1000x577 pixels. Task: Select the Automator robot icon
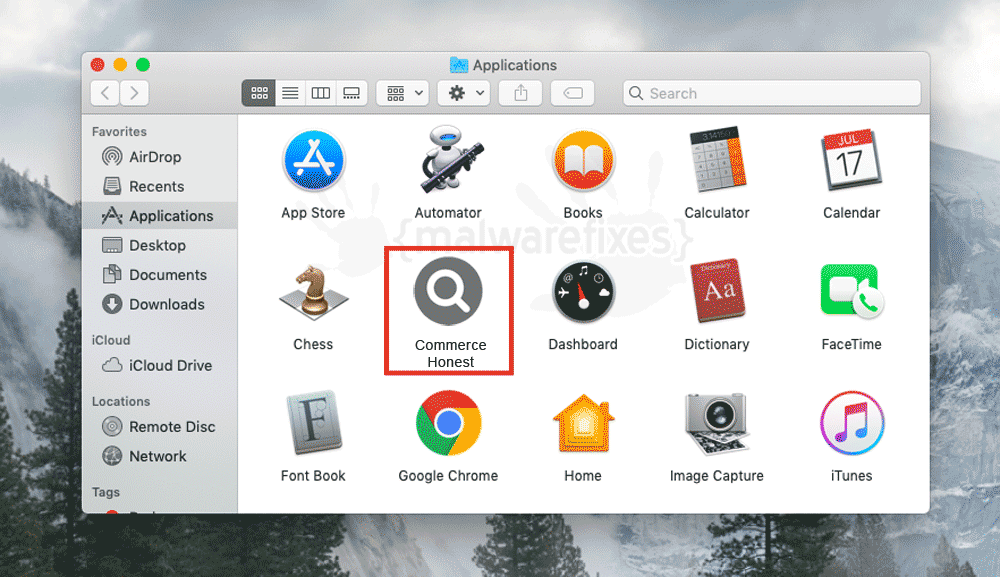click(x=451, y=159)
